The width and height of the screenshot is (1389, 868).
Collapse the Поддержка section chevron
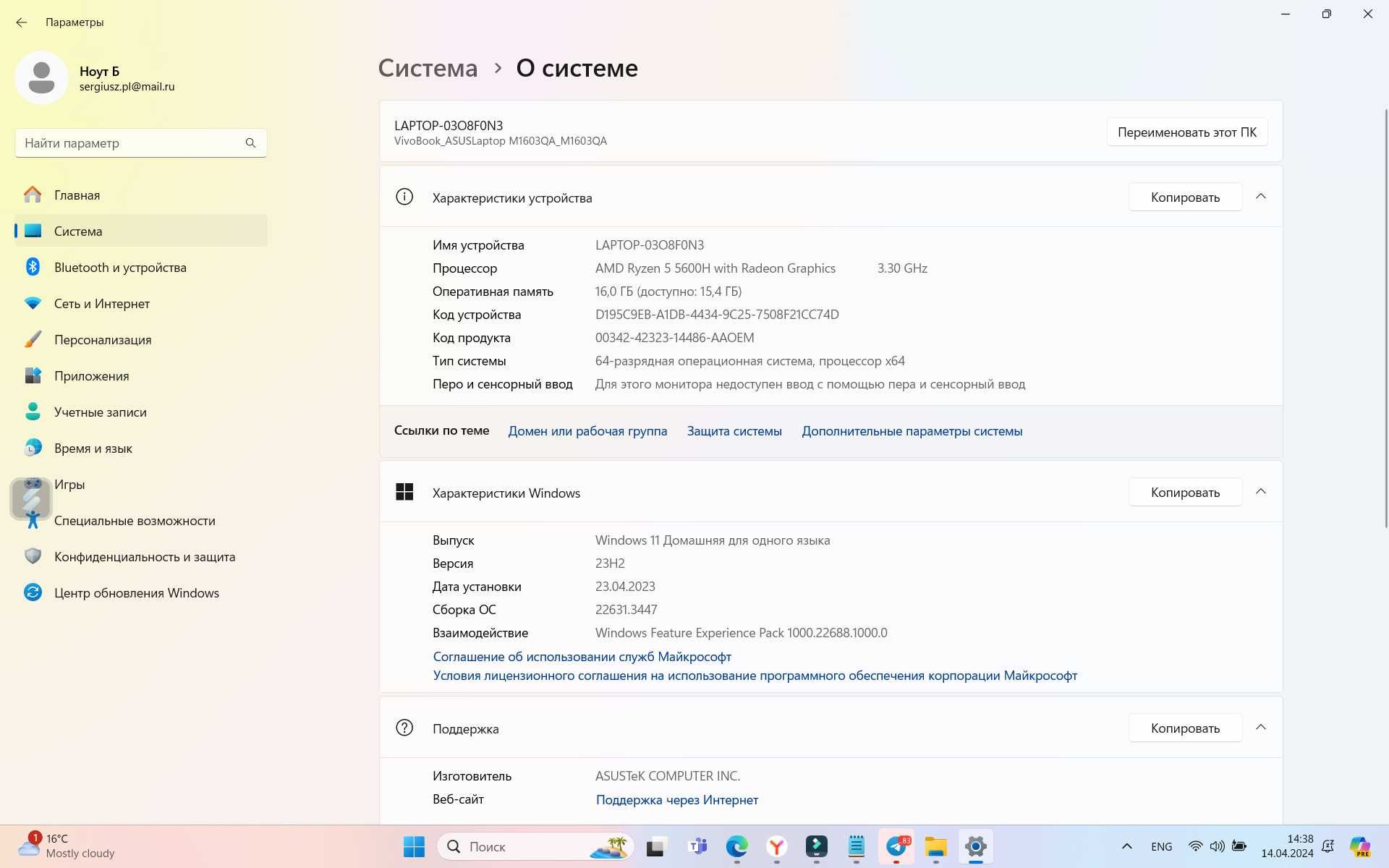coord(1261,728)
